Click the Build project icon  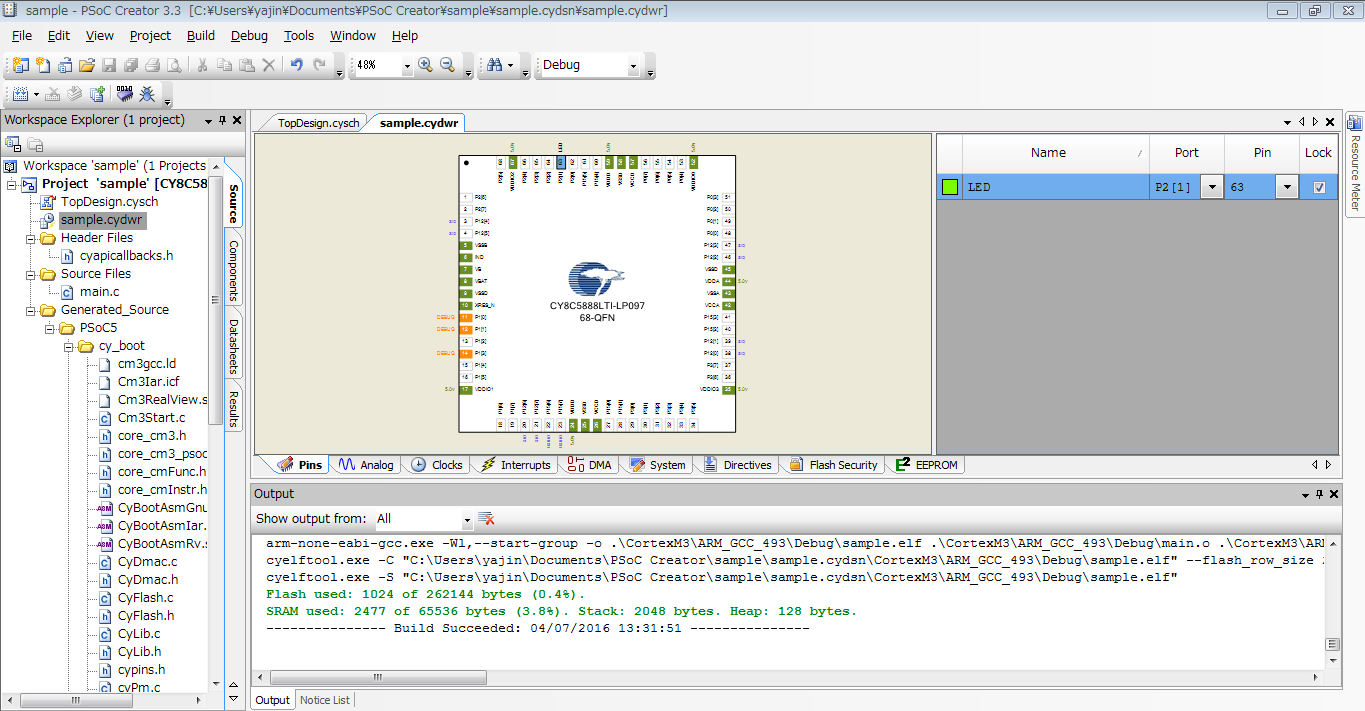20,94
